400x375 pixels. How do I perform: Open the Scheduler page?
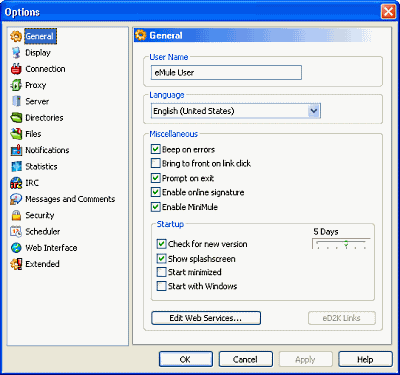coord(43,231)
